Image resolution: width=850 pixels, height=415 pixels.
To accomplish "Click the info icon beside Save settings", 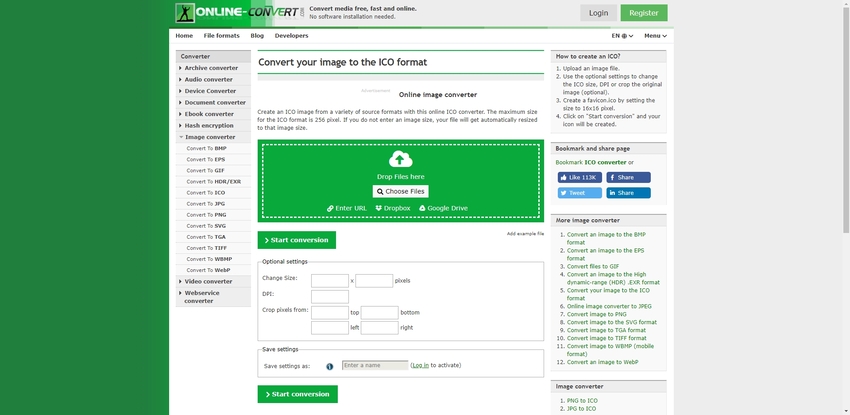I will pyautogui.click(x=329, y=366).
